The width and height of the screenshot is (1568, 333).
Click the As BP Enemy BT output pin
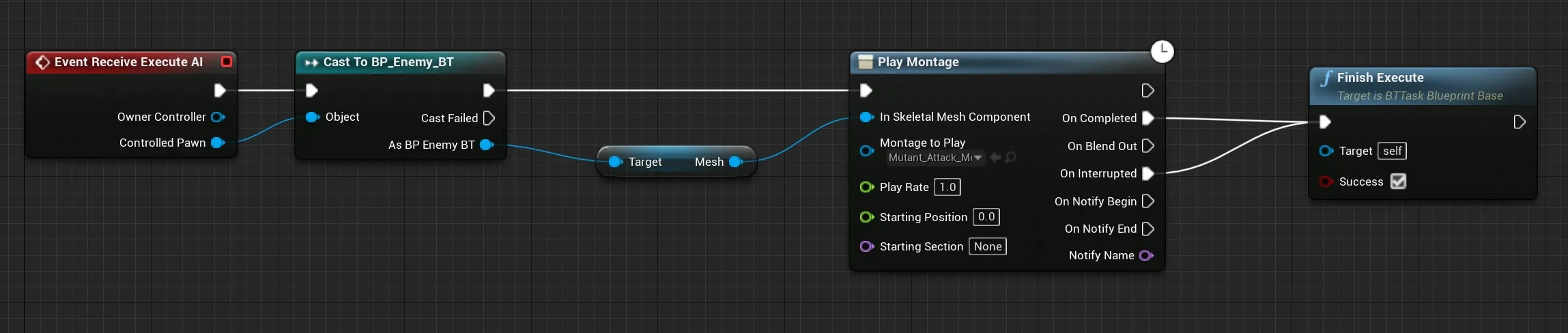(x=487, y=145)
